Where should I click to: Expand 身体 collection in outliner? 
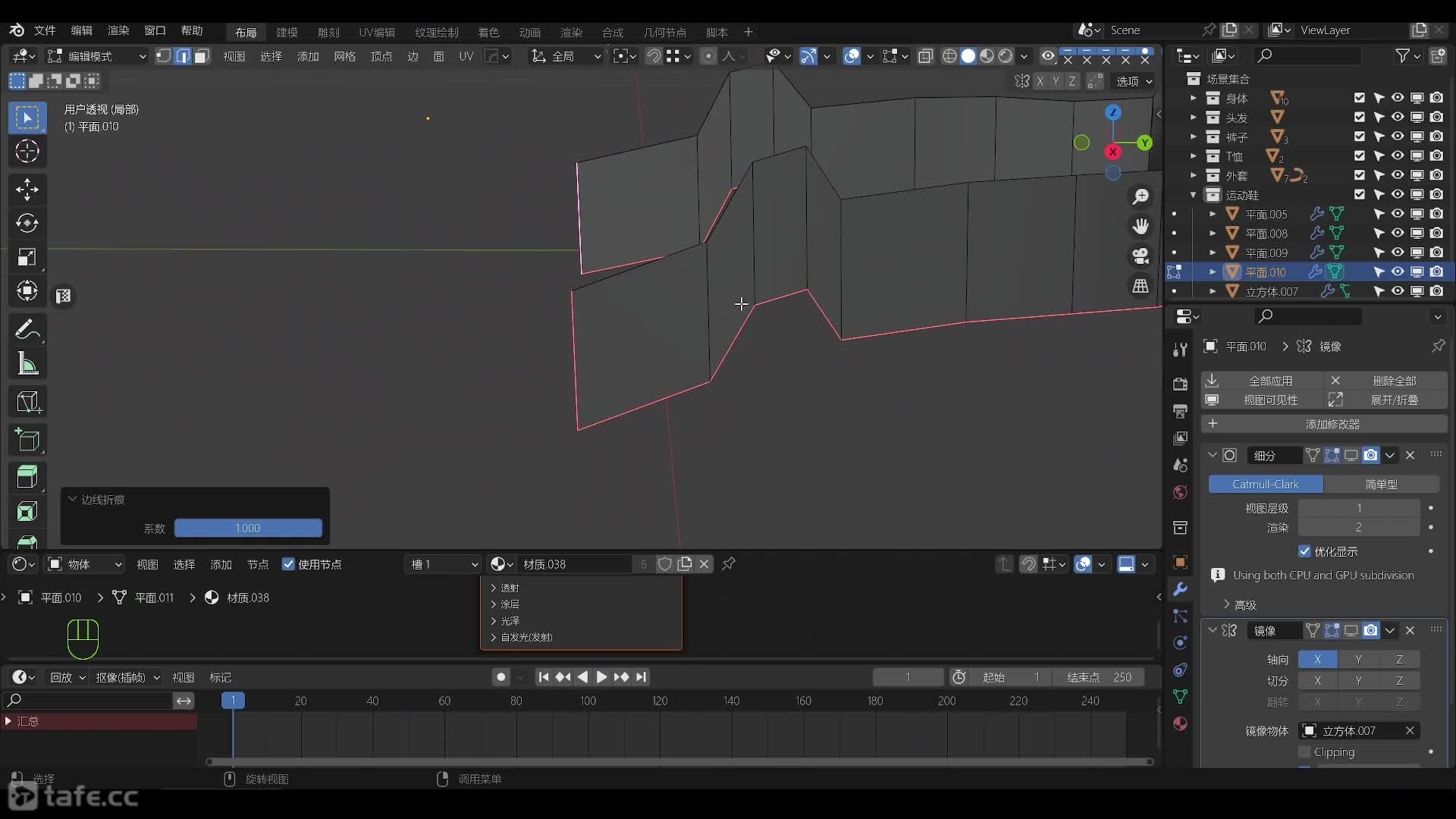pyautogui.click(x=1193, y=98)
